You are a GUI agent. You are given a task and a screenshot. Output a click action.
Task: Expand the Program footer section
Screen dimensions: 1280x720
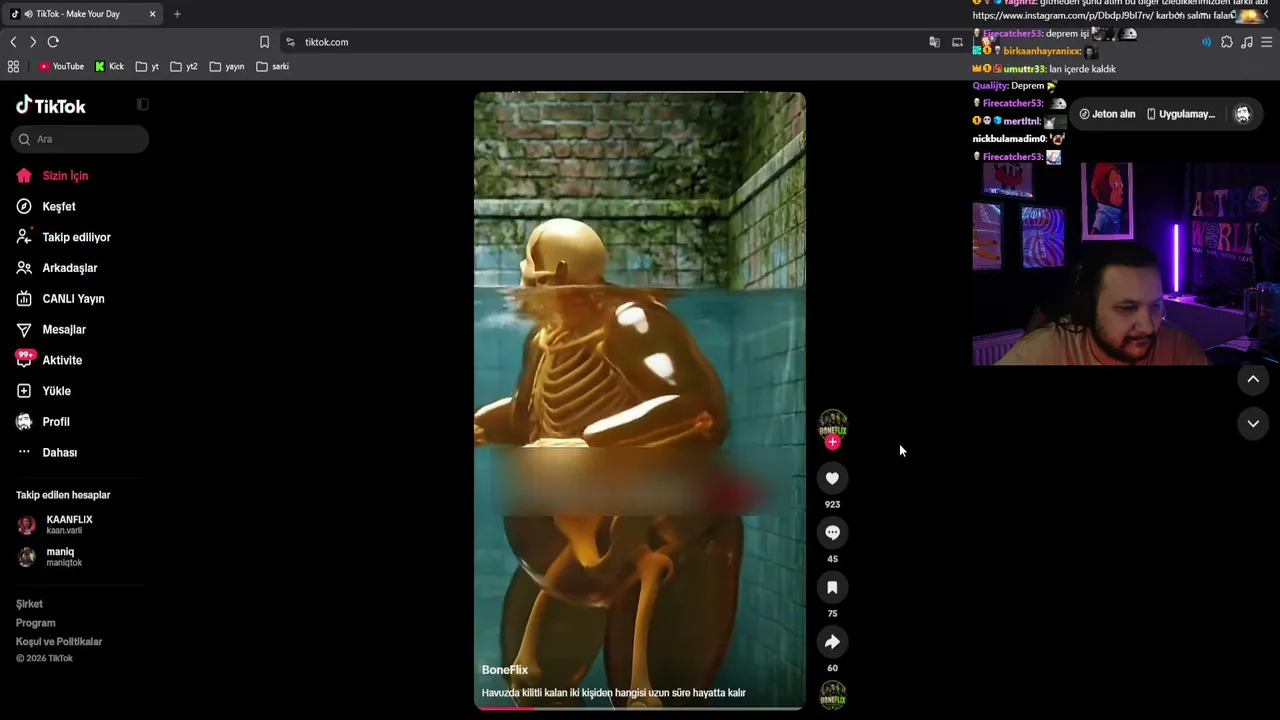tap(36, 623)
